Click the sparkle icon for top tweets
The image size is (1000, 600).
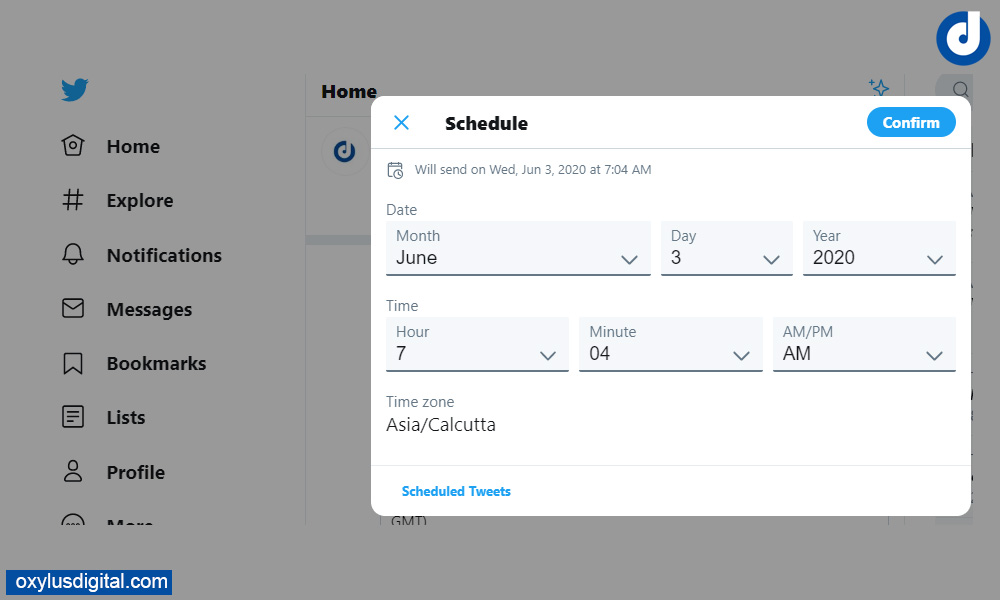pyautogui.click(x=878, y=89)
